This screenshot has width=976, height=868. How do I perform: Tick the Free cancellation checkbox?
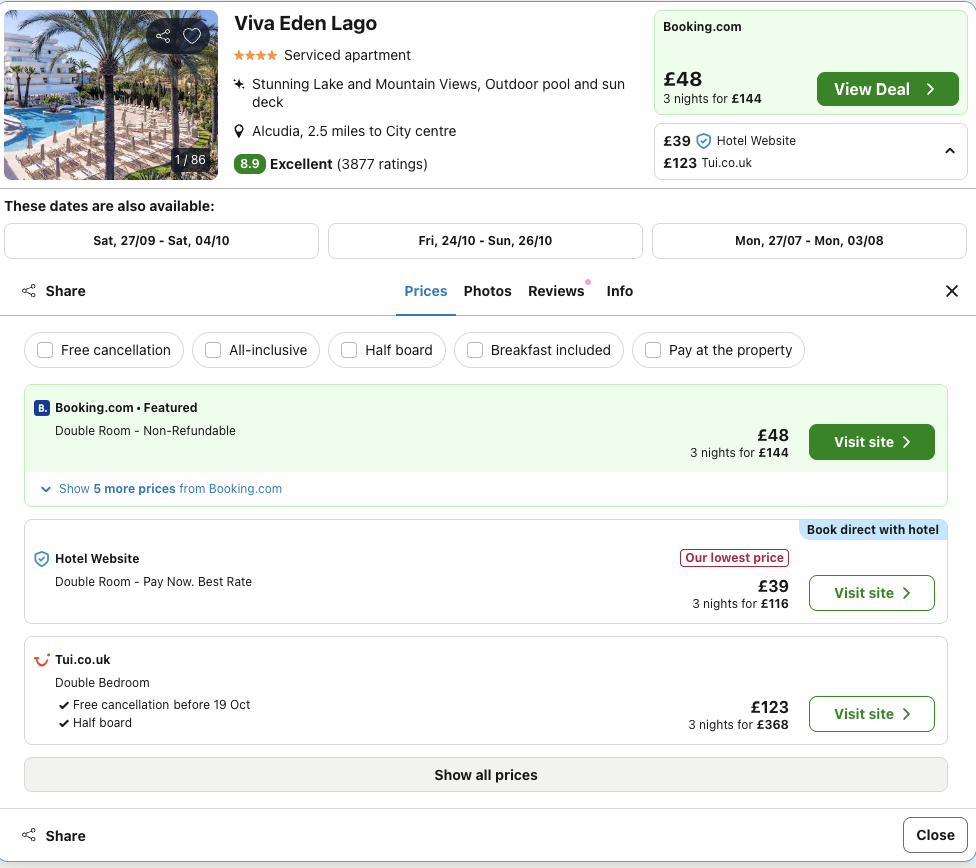tap(45, 350)
